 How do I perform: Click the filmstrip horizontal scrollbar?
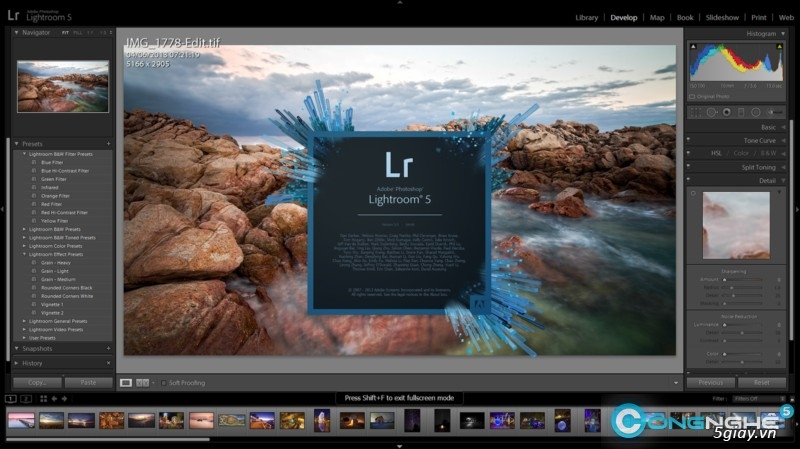[x=108, y=439]
